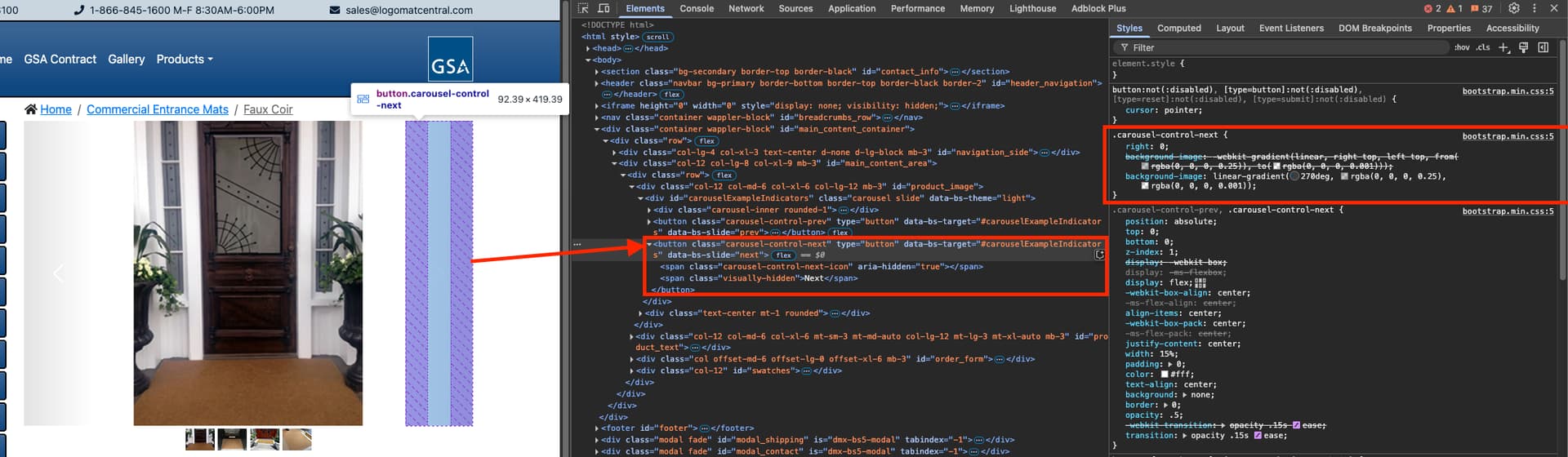Switch to the Network tab
The height and width of the screenshot is (457, 1568).
(746, 8)
